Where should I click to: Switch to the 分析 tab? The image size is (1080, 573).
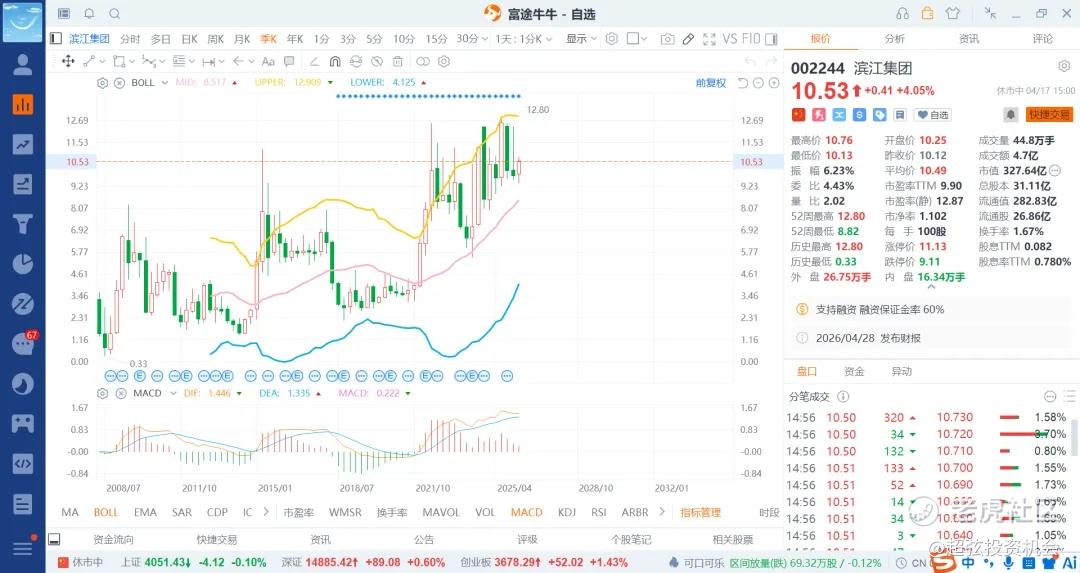click(x=894, y=39)
